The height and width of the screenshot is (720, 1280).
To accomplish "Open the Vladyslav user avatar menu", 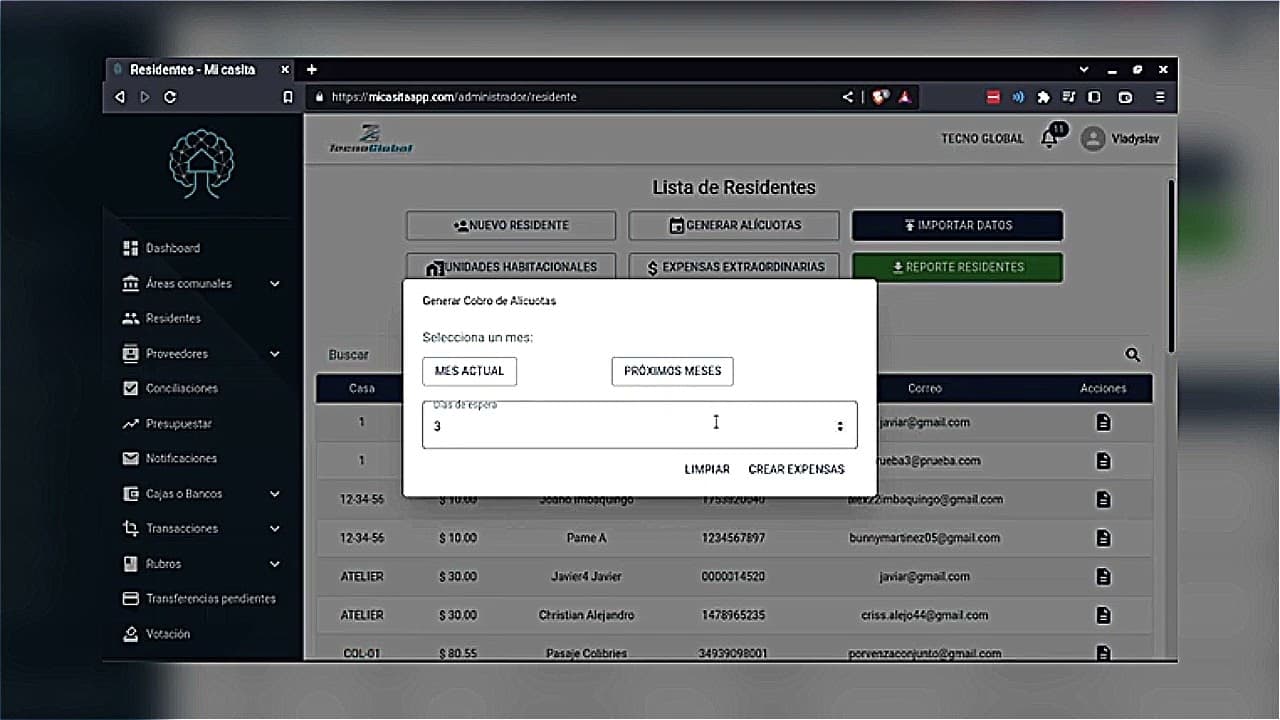I will point(1093,139).
